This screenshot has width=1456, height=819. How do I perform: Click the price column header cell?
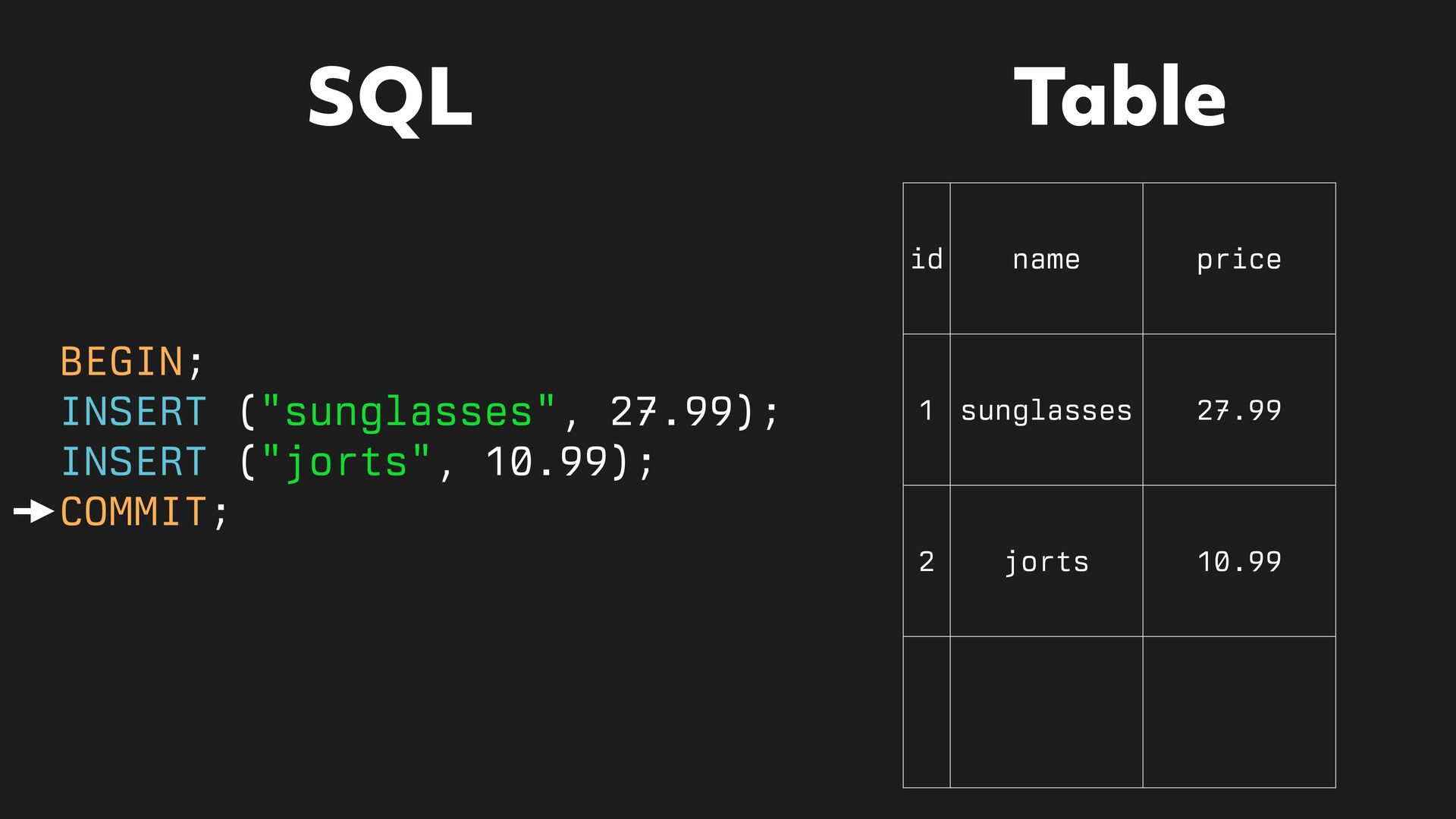(x=1238, y=259)
